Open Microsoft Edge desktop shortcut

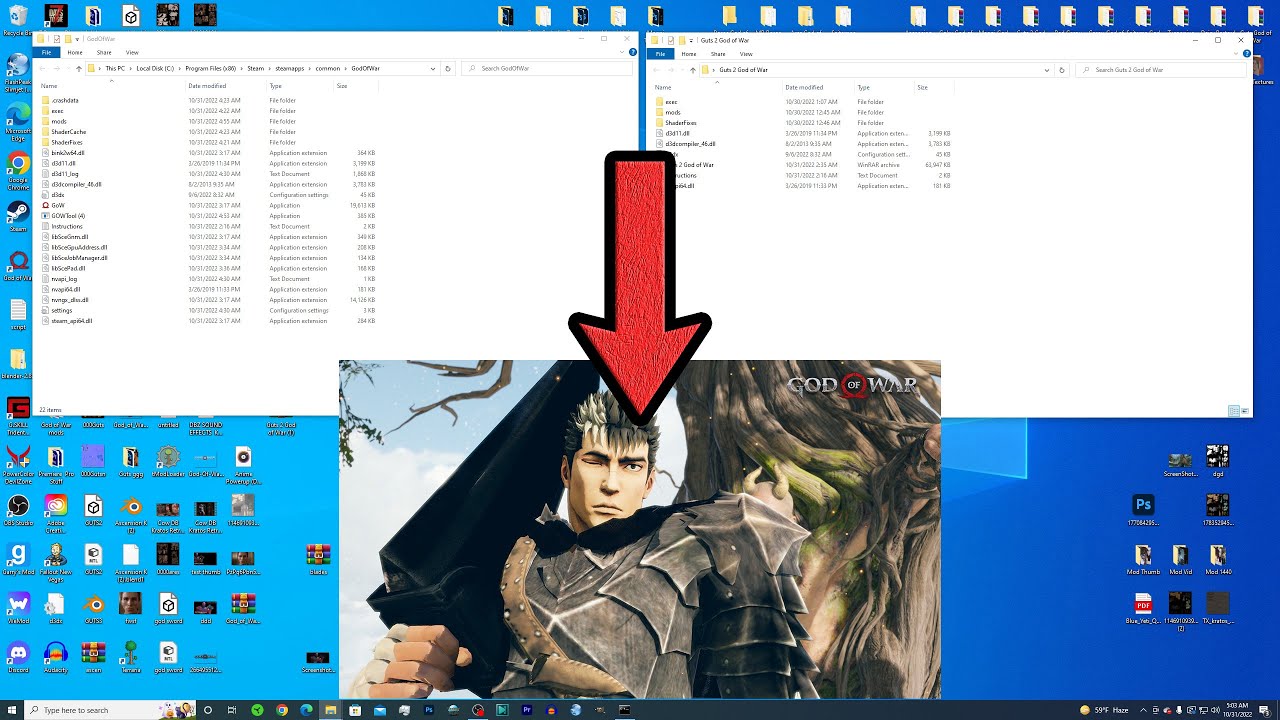pyautogui.click(x=18, y=120)
